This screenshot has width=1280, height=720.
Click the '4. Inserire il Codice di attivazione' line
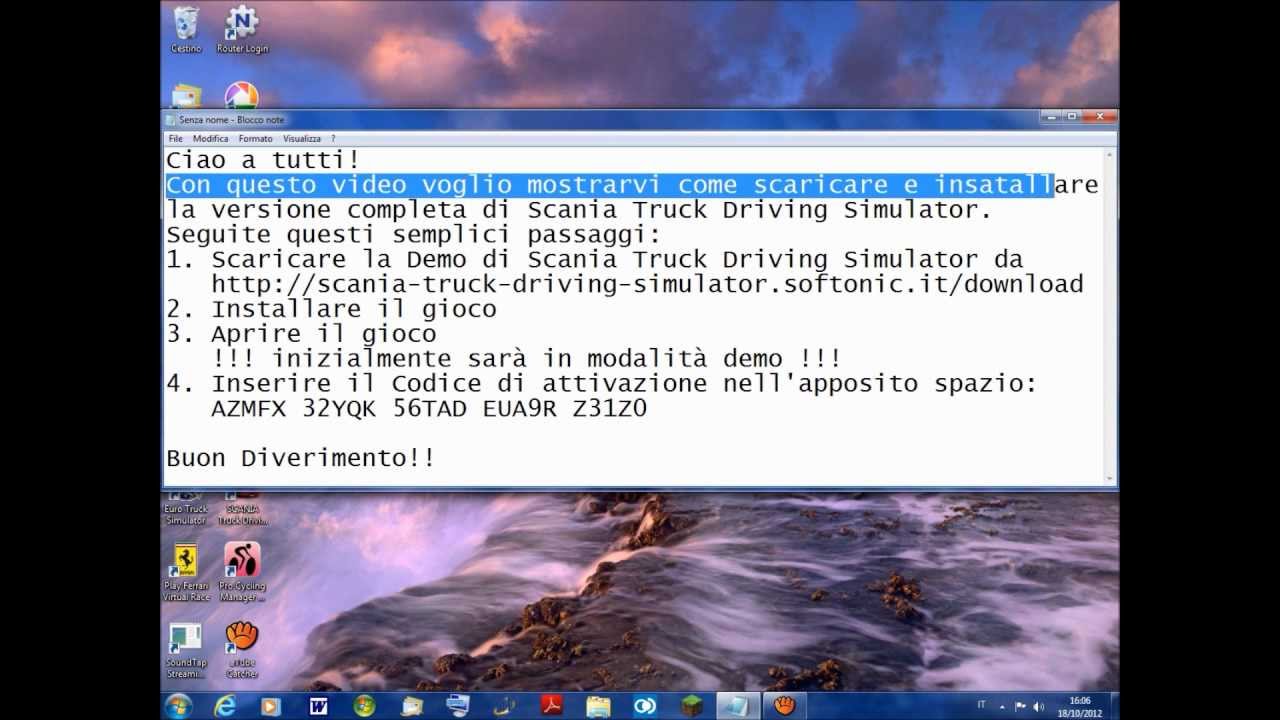coord(602,384)
